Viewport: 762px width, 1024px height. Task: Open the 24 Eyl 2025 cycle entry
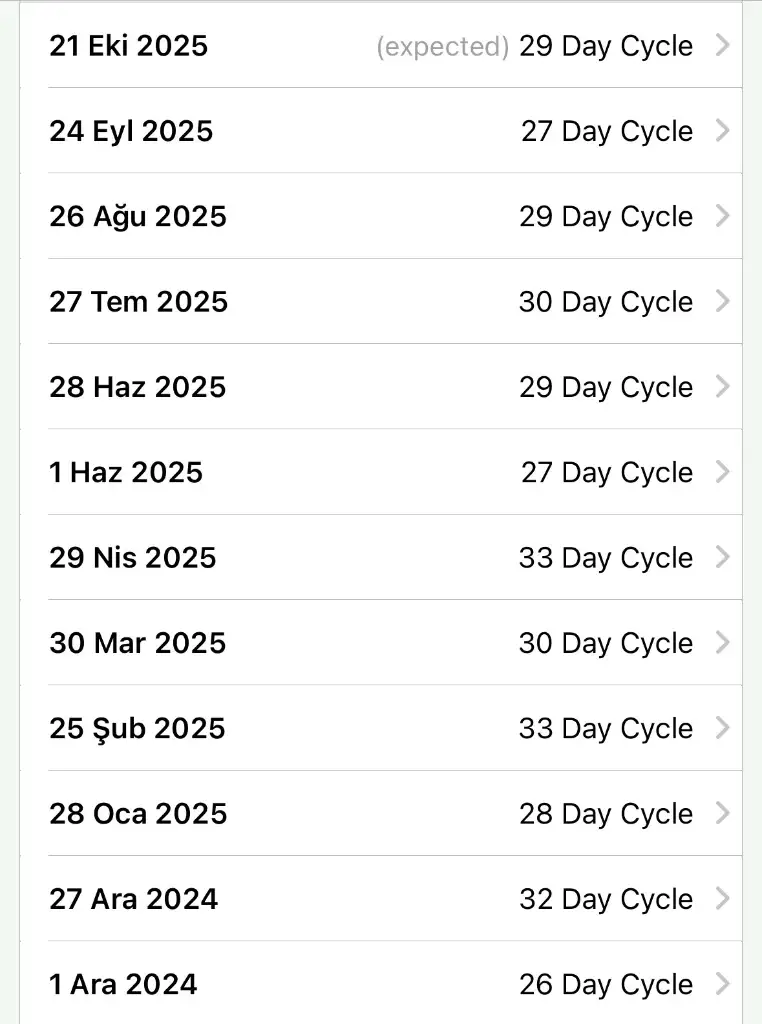click(380, 131)
